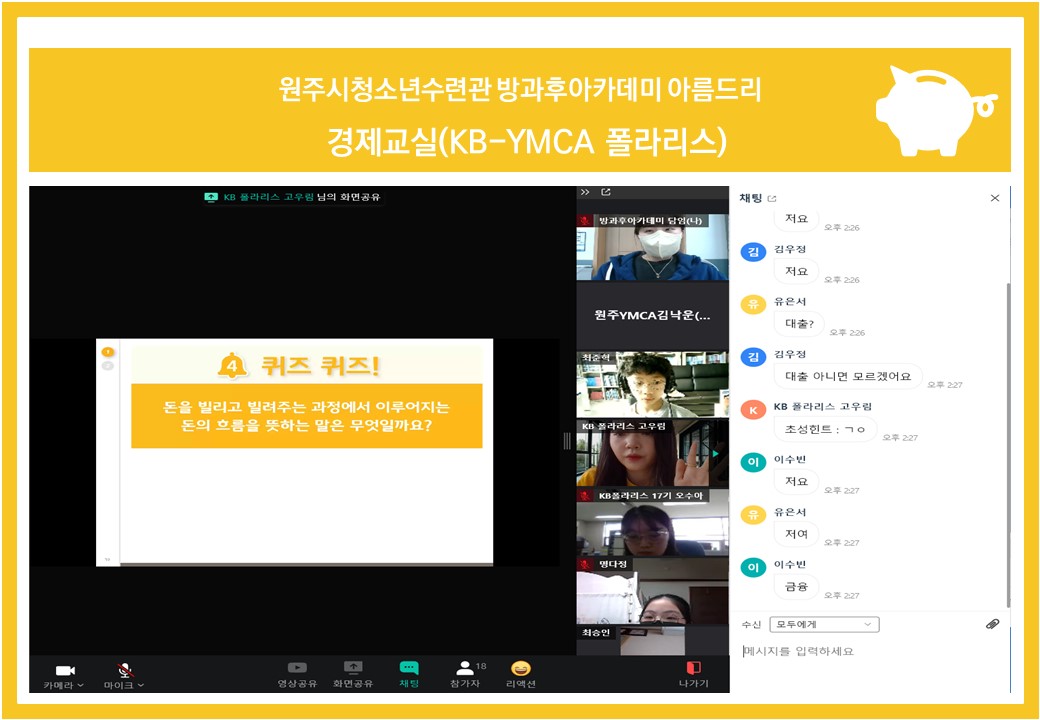Viewport: 1040px width, 720px height.
Task: Click the quiz question text box on slide
Action: (x=306, y=416)
